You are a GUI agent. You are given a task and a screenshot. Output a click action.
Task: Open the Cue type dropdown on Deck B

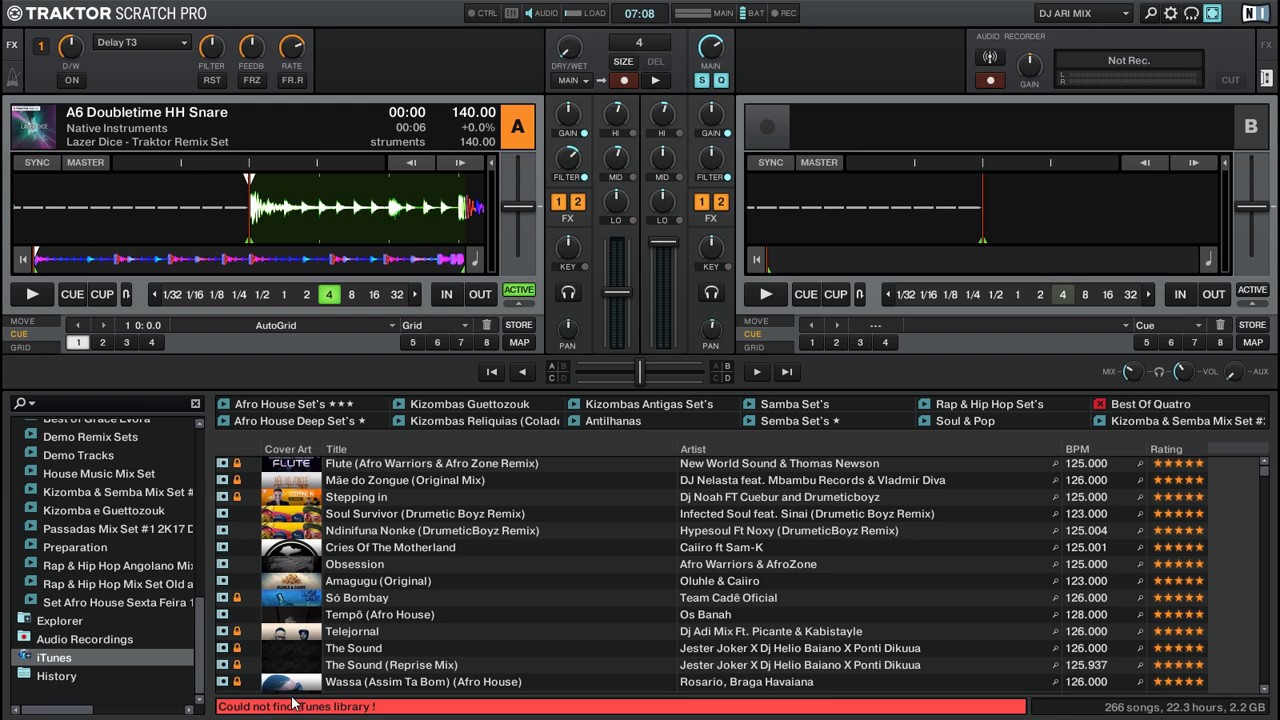coord(1170,325)
